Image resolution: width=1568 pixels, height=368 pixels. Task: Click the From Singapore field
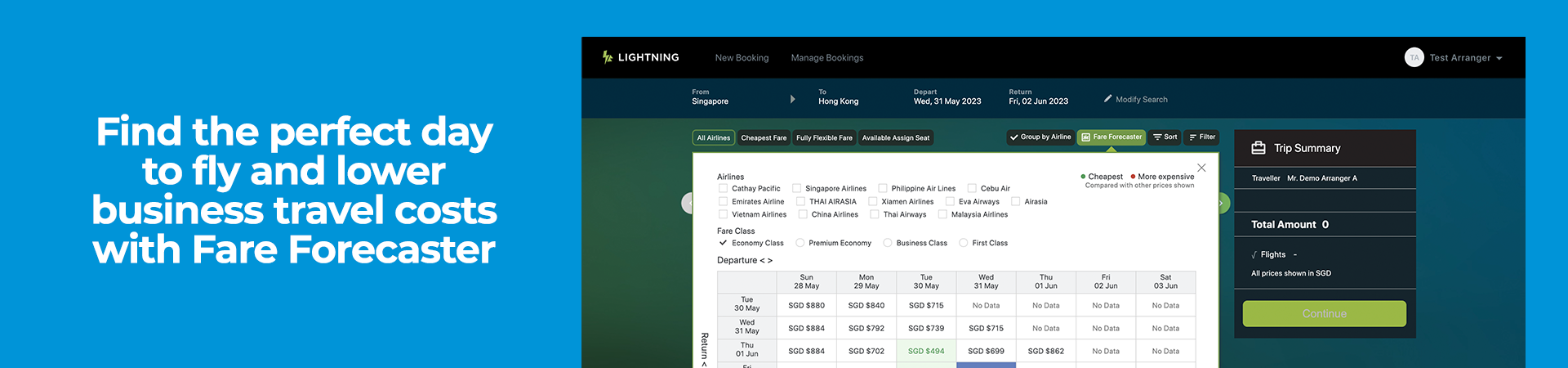[x=710, y=97]
